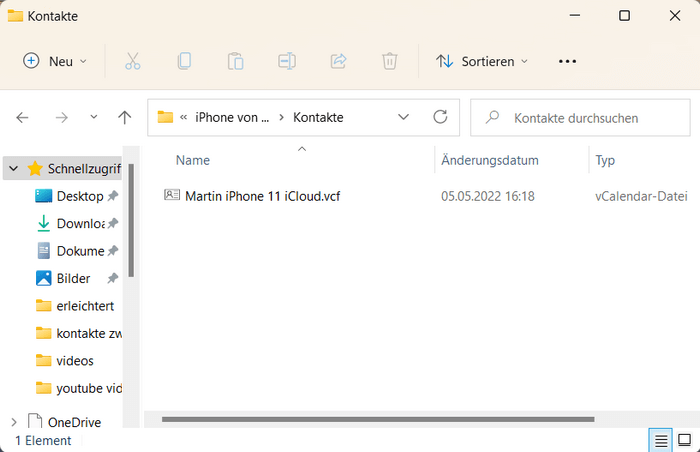This screenshot has height=452, width=700.
Task: Close the Kontakte window
Action: point(675,16)
